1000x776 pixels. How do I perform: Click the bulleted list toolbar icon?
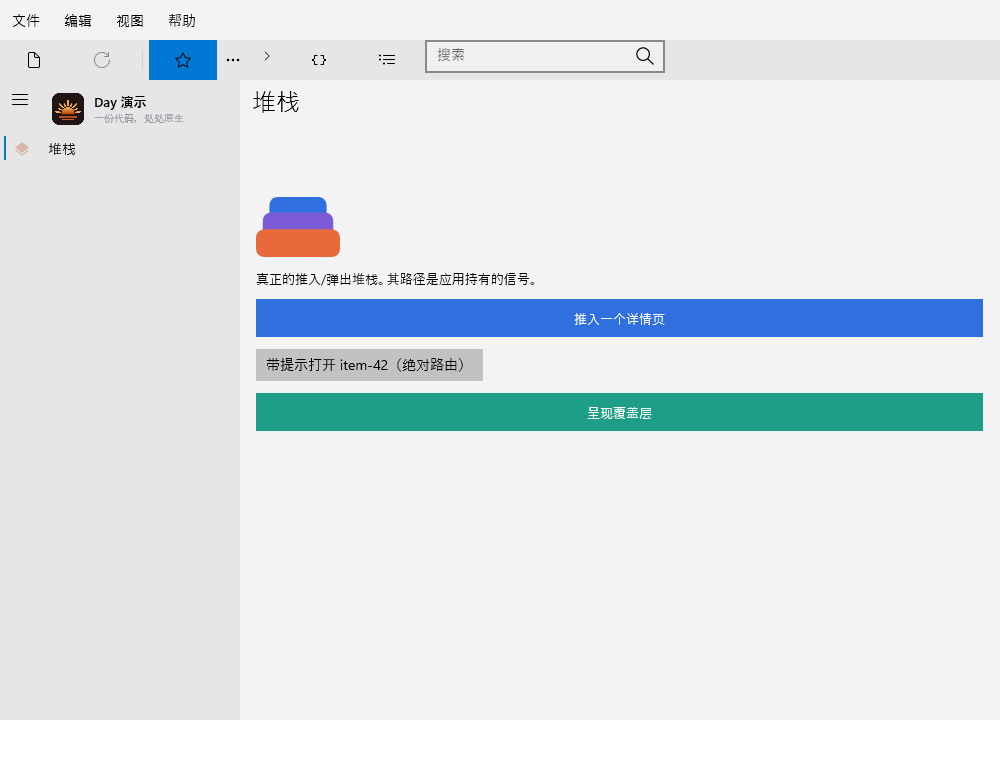click(387, 60)
